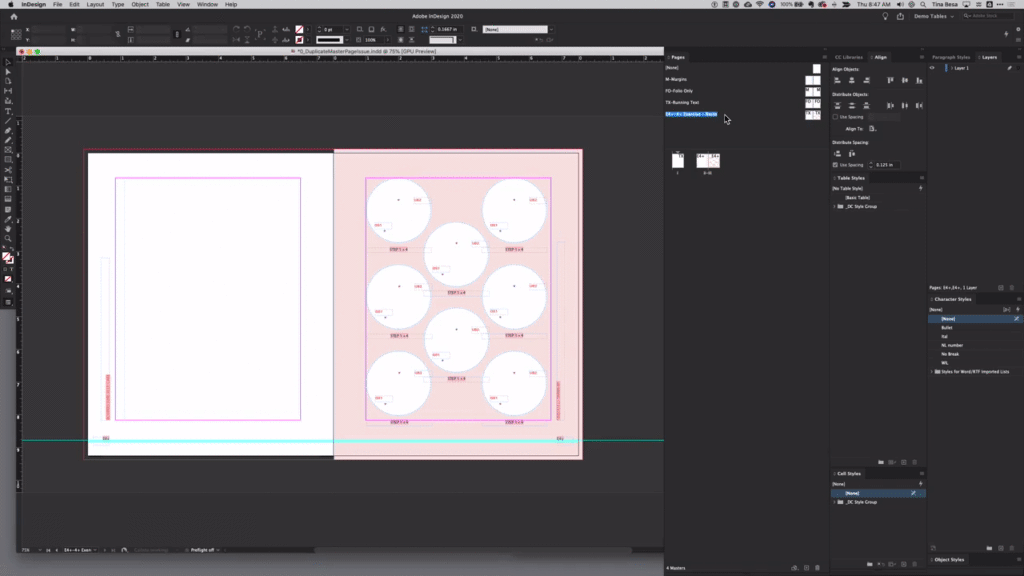This screenshot has height=576, width=1024.
Task: Uncheck Use Spacing under Distribute Spacing
Action: (835, 164)
